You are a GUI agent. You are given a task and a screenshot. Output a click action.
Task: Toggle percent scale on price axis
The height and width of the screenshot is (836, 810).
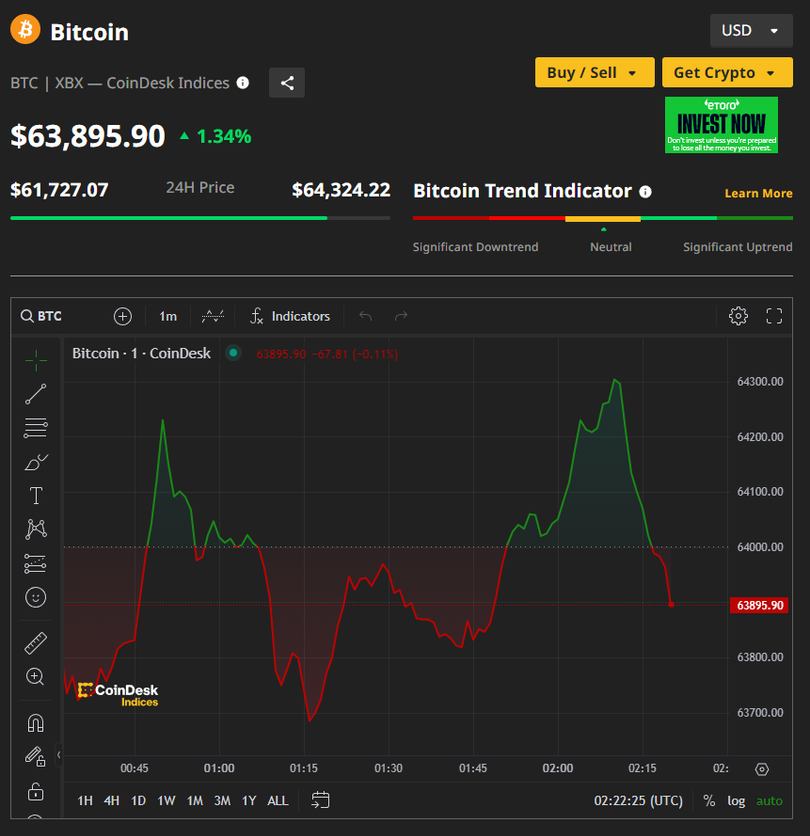[x=709, y=800]
